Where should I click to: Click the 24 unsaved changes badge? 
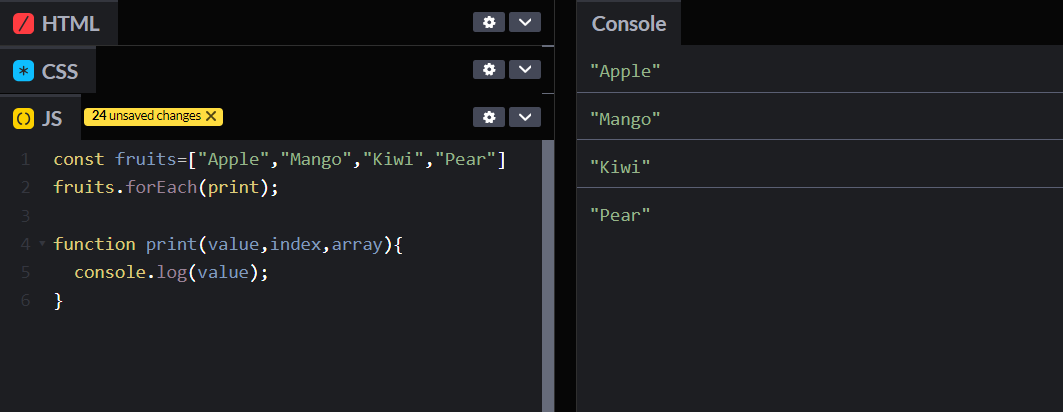pos(146,116)
